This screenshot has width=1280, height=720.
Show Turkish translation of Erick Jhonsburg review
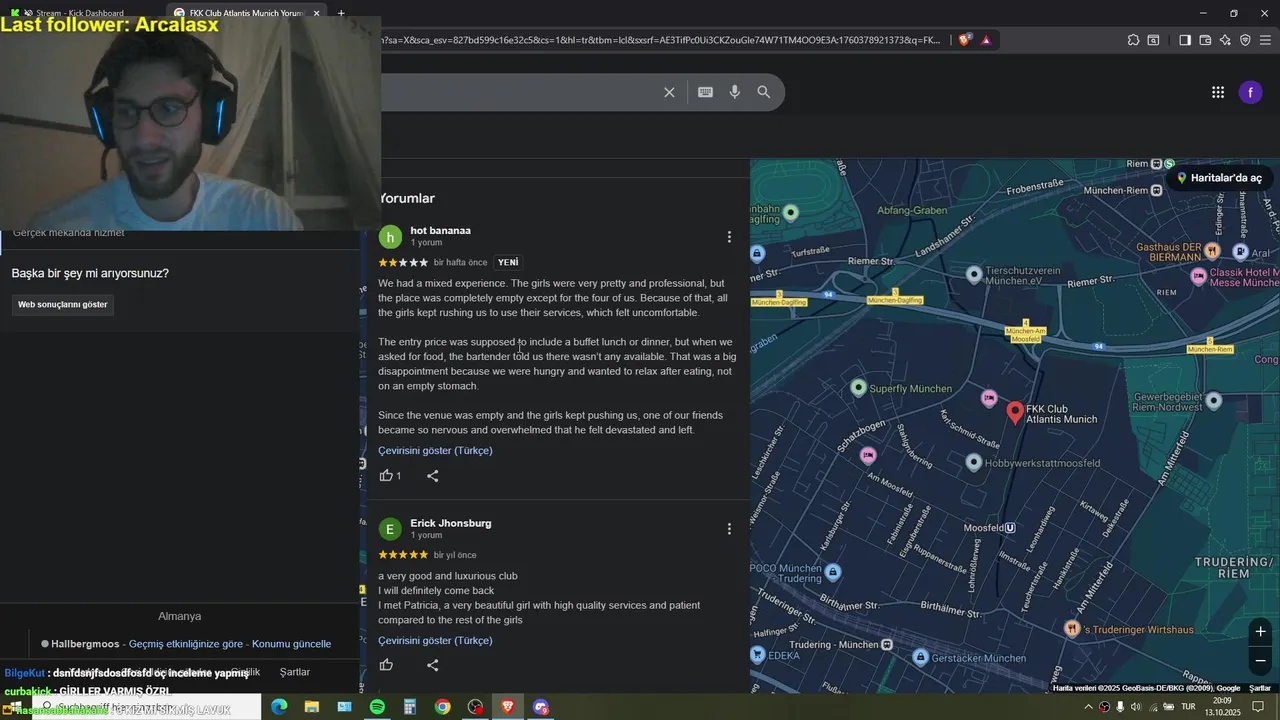(435, 641)
